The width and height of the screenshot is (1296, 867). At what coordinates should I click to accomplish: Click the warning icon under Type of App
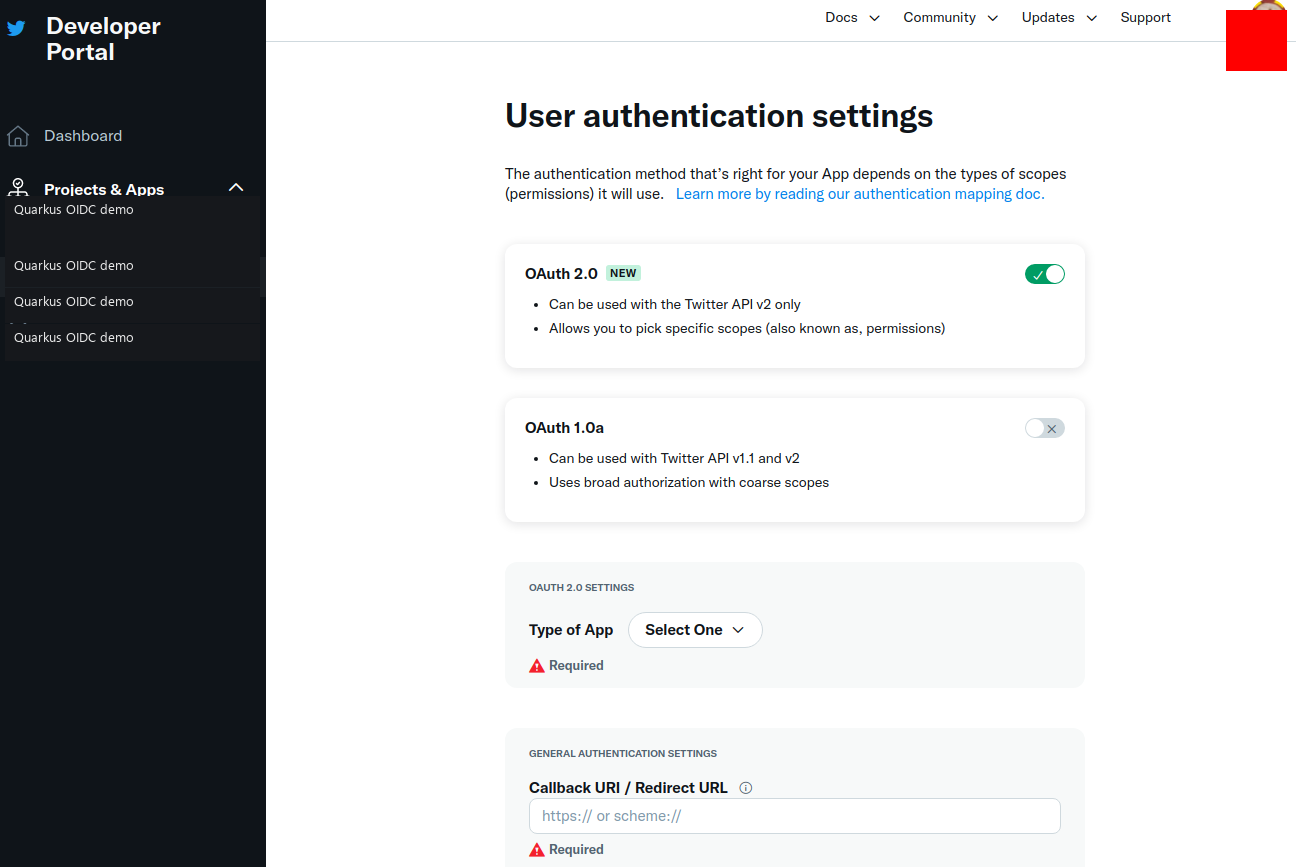tap(537, 666)
